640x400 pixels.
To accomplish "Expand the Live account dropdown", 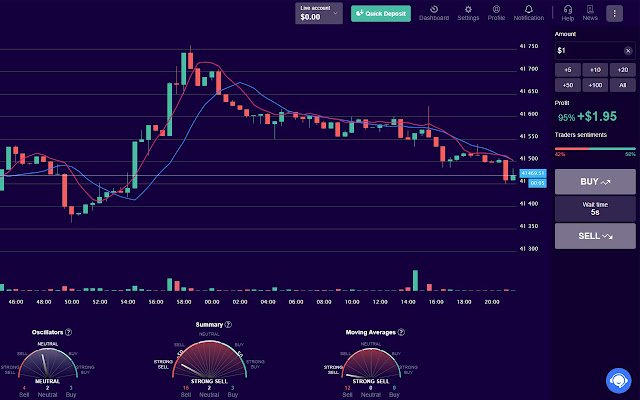I will (x=319, y=13).
